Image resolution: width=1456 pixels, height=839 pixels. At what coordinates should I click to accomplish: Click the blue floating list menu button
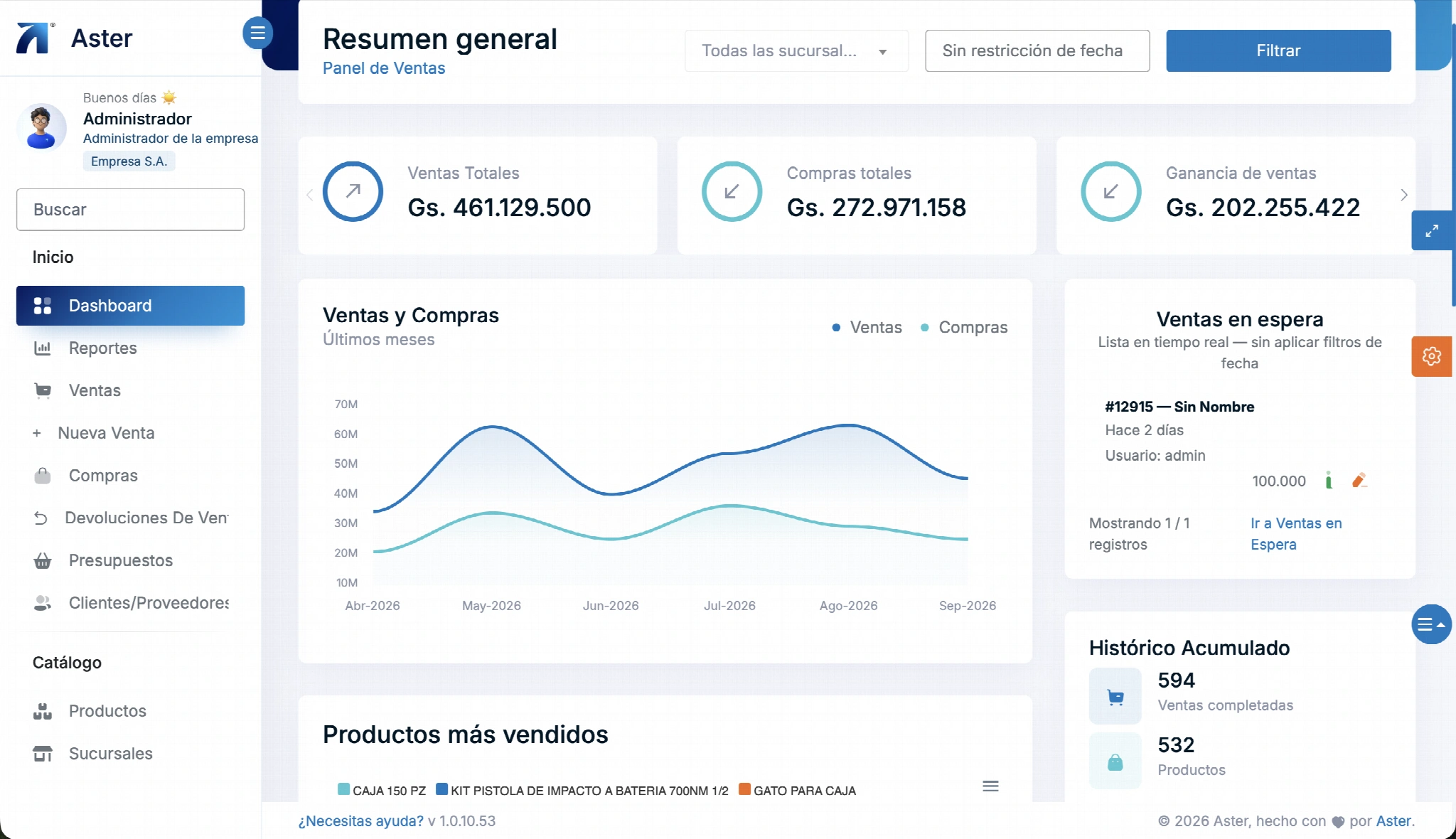[x=1432, y=624]
